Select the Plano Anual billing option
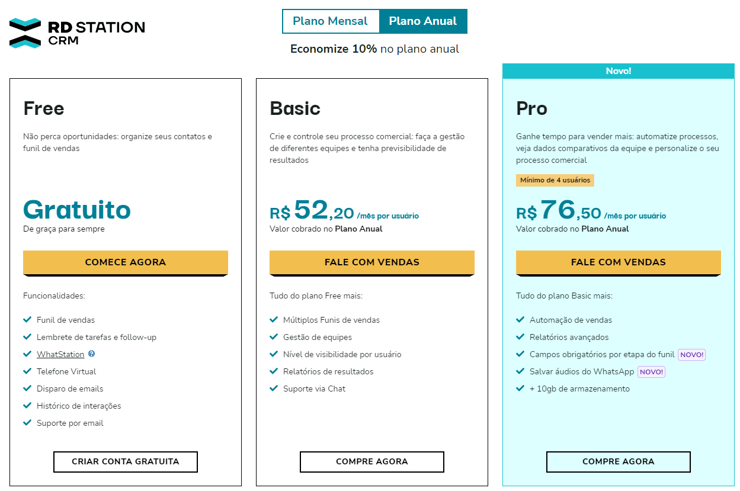 tap(423, 21)
